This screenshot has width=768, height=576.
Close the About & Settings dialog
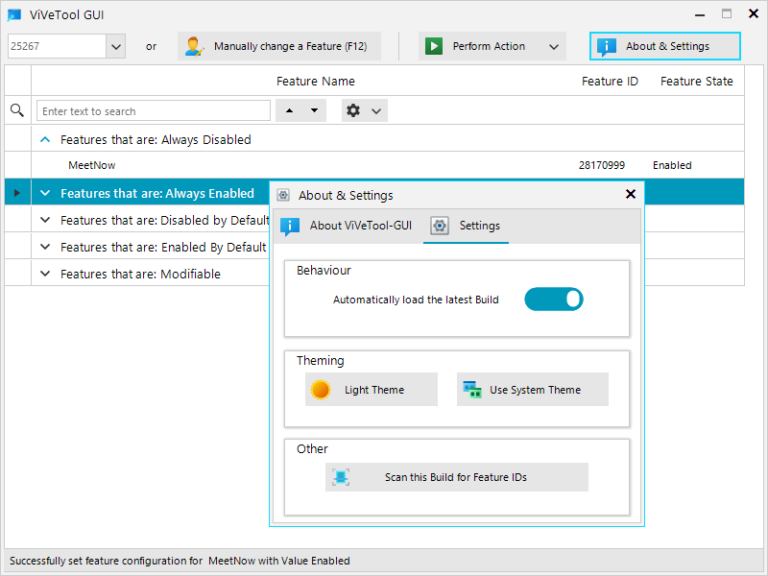point(630,195)
